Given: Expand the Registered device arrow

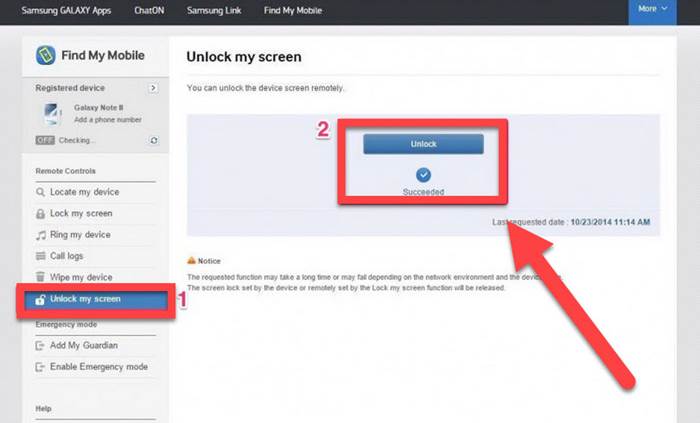Looking at the screenshot, I should point(153,88).
